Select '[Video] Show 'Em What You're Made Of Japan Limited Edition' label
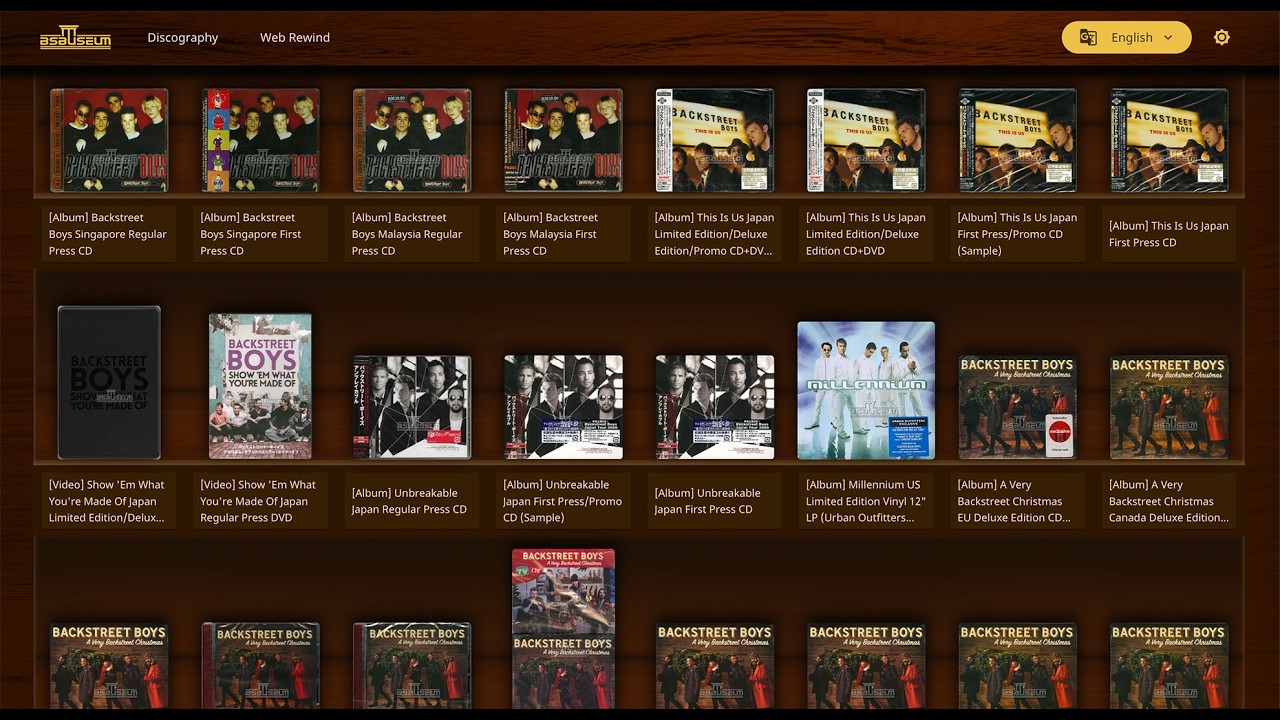 (x=109, y=501)
